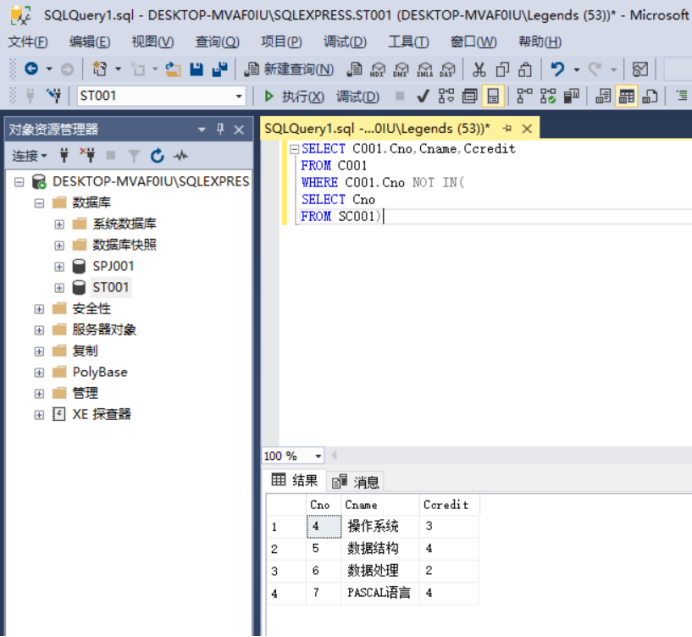This screenshot has height=637, width=692.
Task: Toggle results to file icon
Action: coord(650,96)
